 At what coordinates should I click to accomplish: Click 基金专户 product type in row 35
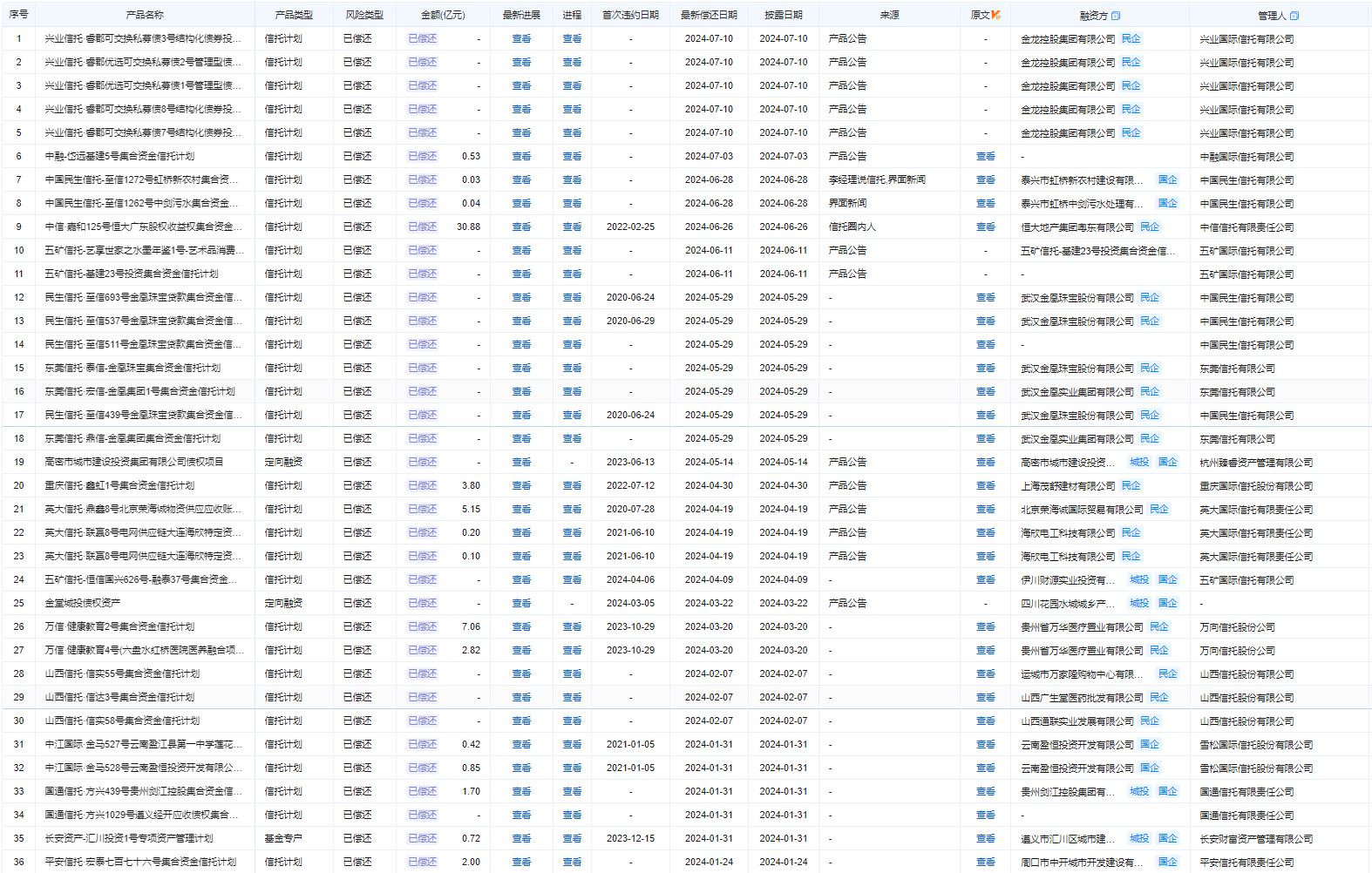[x=283, y=839]
